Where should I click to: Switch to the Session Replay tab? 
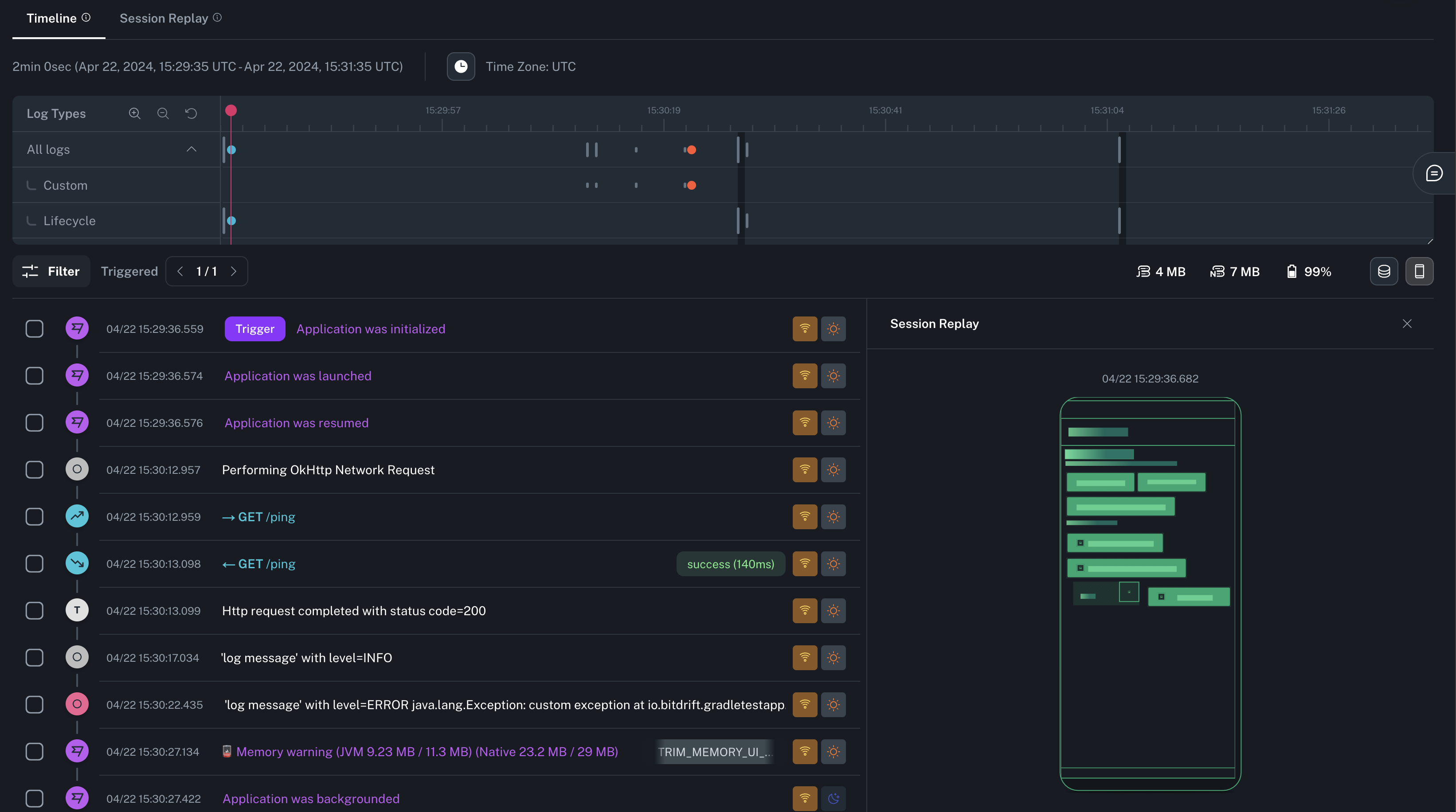[x=164, y=18]
